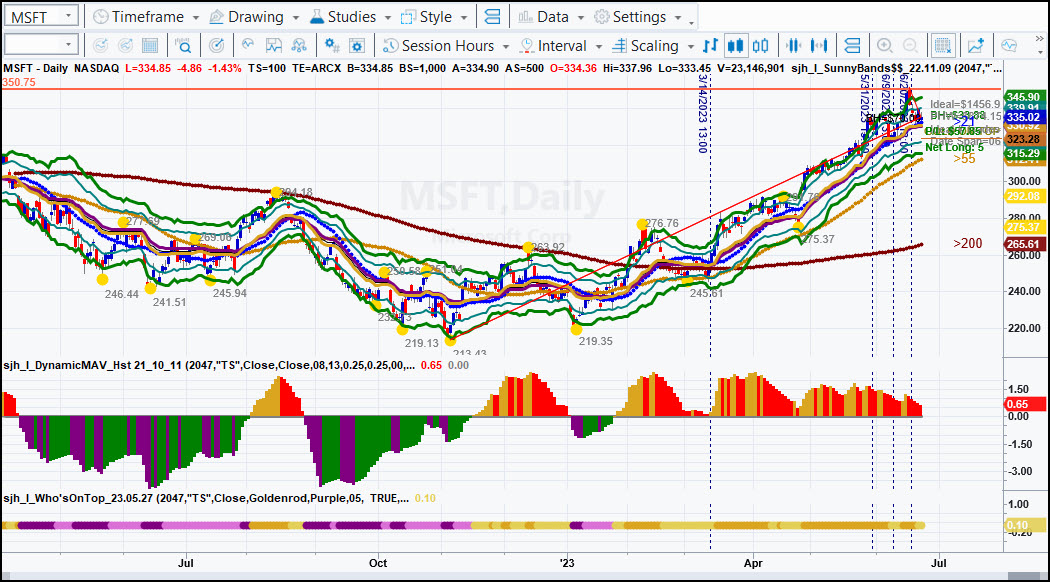Open the Settings menu
Image resolution: width=1050 pixels, height=582 pixels.
pos(631,17)
